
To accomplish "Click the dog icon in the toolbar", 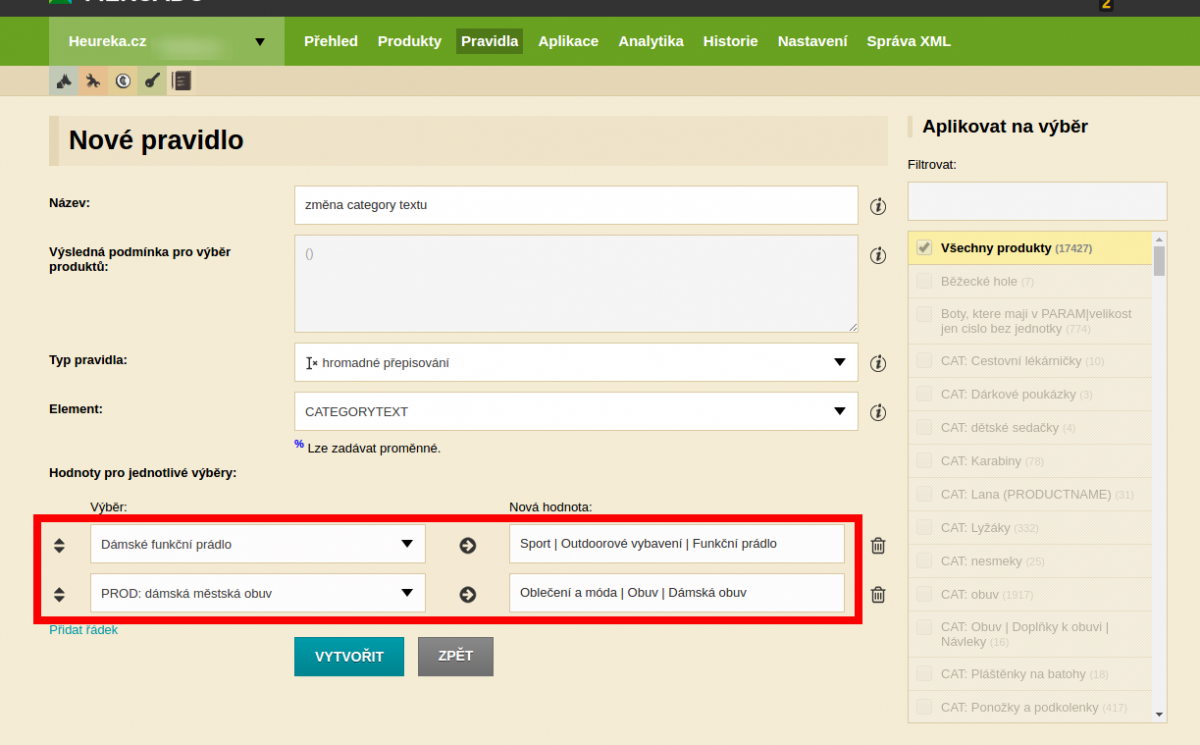I will point(63,81).
